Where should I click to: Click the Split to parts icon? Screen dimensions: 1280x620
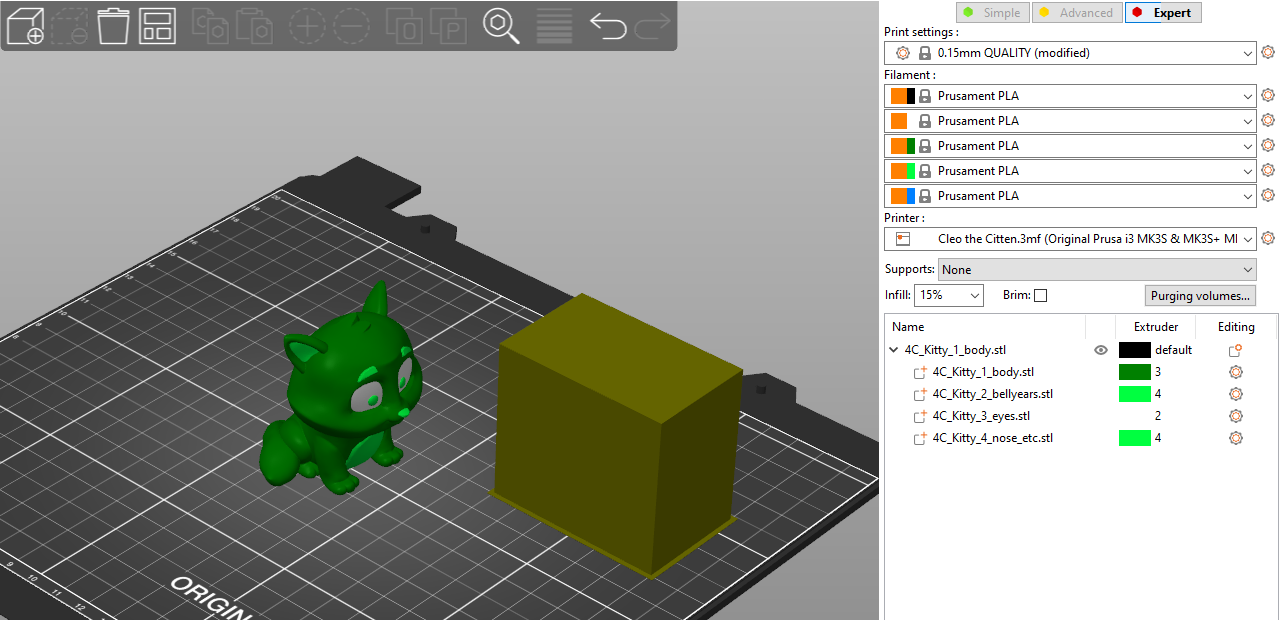pos(449,26)
